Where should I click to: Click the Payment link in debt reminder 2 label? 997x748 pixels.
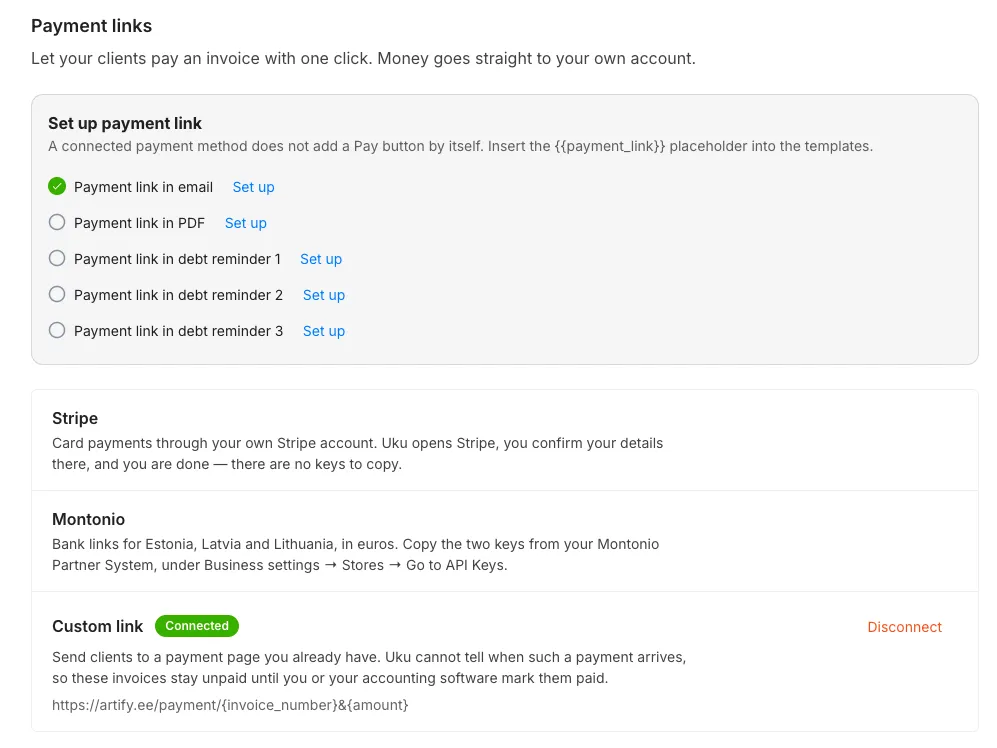point(178,295)
